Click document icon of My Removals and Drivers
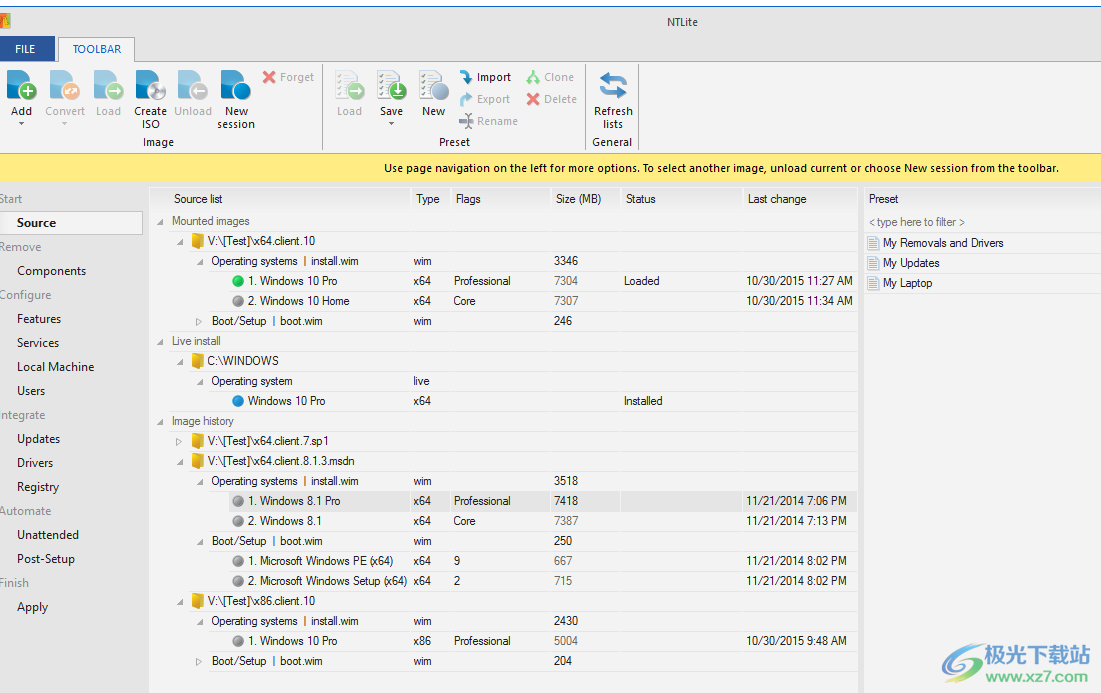This screenshot has width=1101, height=693. pyautogui.click(x=873, y=243)
